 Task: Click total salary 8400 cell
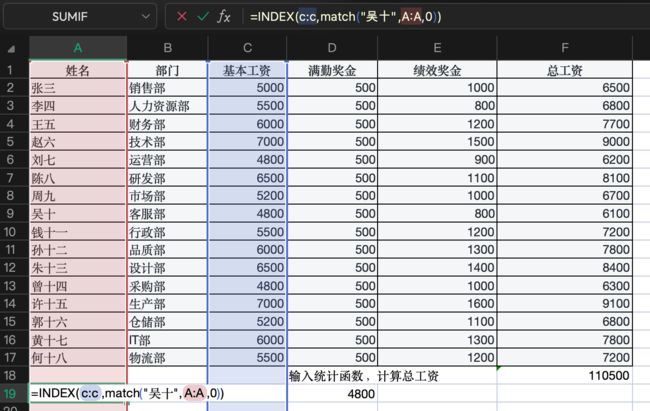click(565, 268)
